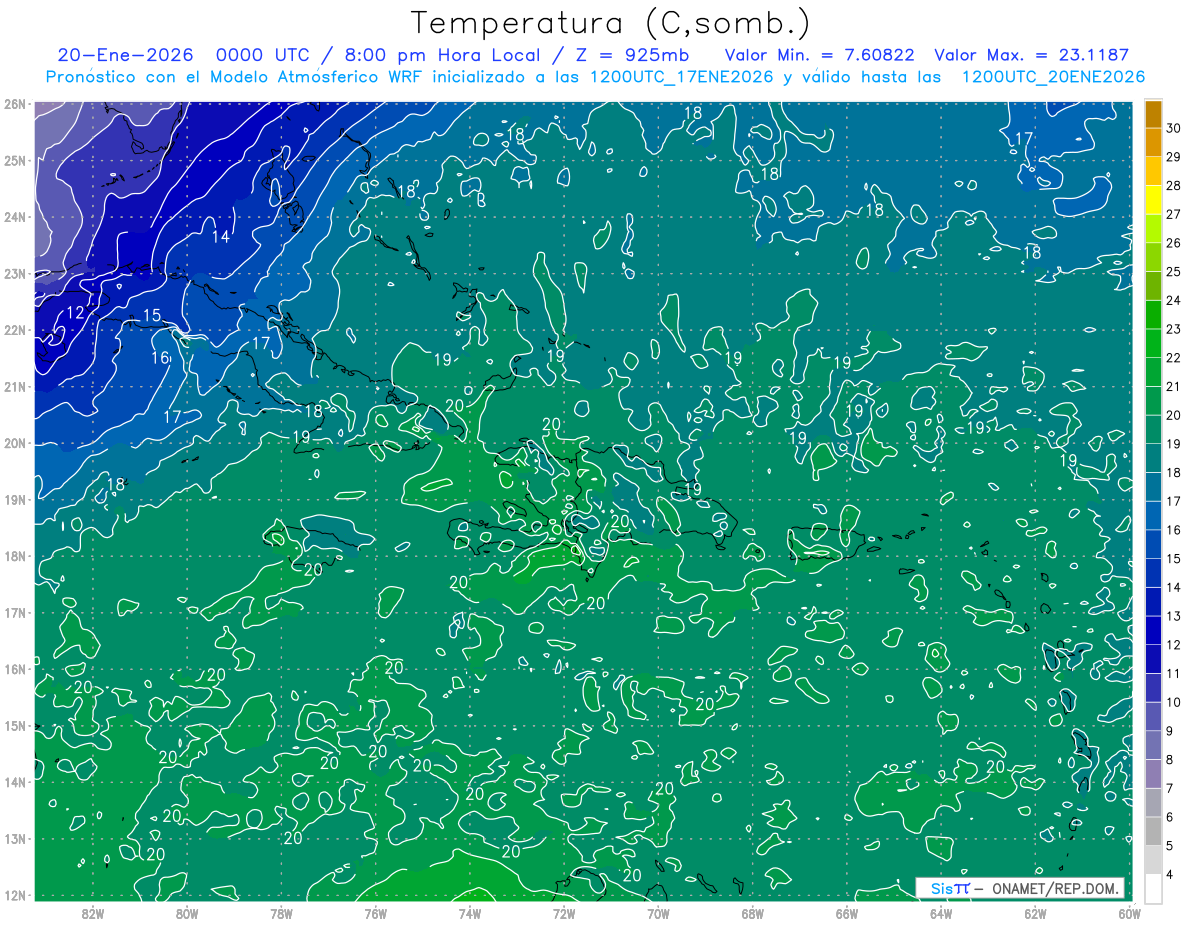Click the '68W' longitude axis label

click(753, 912)
